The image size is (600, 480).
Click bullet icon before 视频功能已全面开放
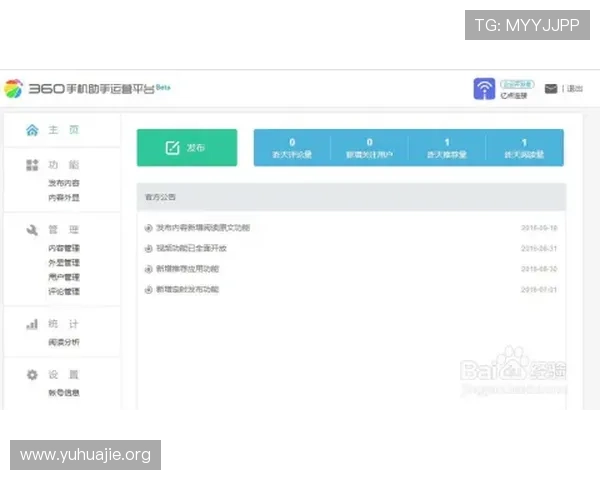tap(148, 249)
